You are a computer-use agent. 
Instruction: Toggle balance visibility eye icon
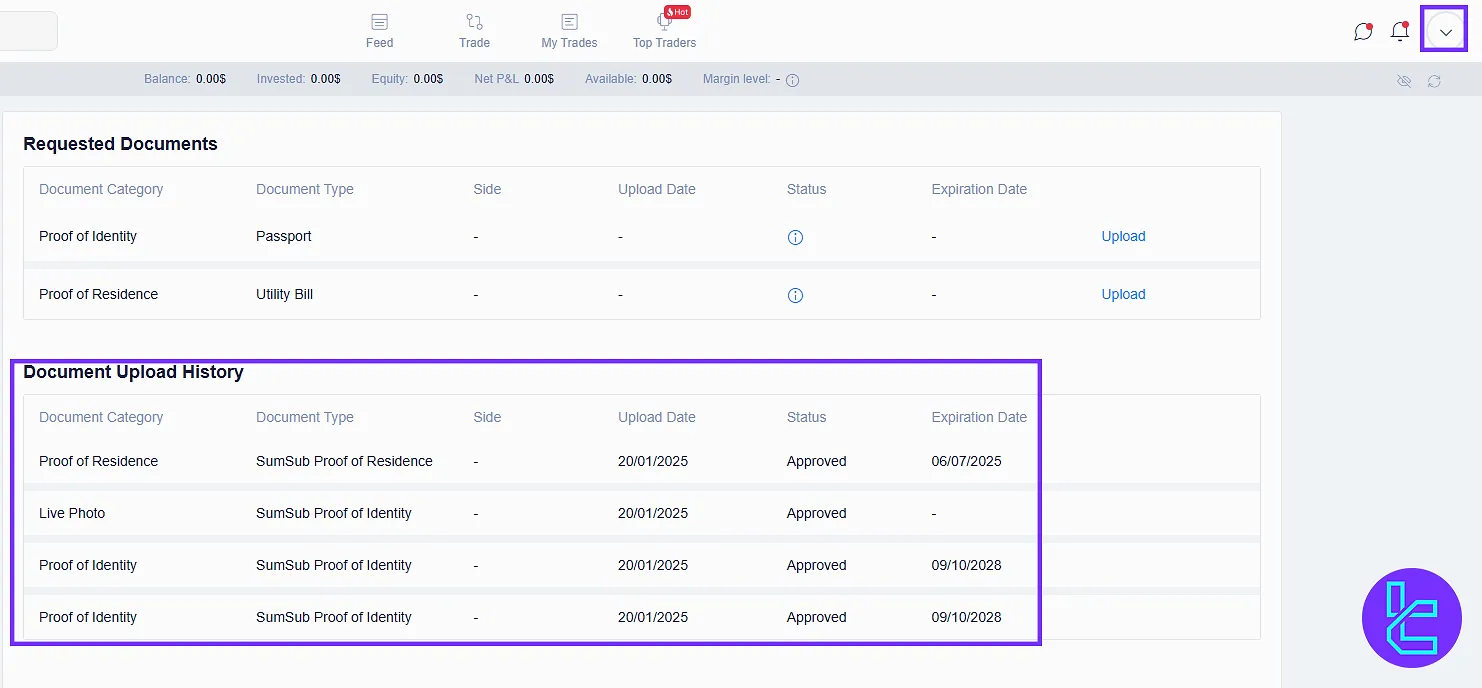1404,81
